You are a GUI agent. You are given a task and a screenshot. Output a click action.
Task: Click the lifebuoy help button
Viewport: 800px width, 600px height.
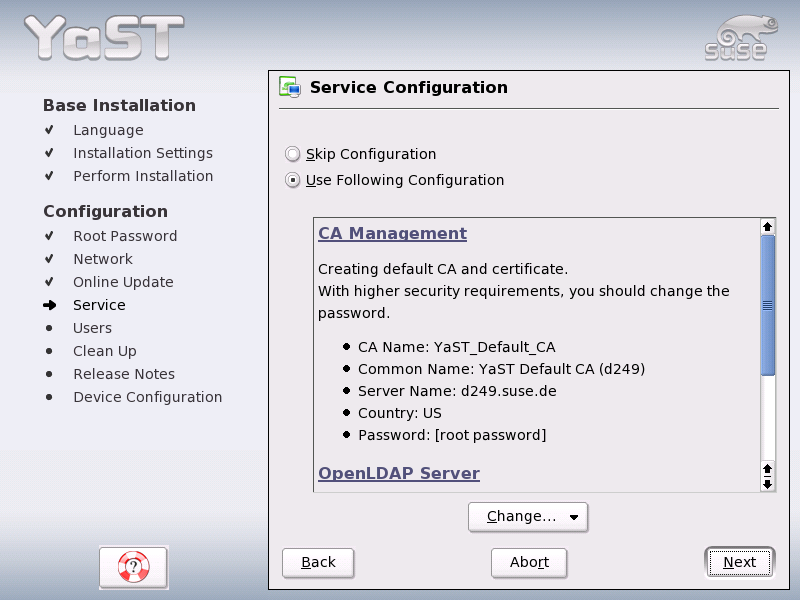tap(133, 567)
